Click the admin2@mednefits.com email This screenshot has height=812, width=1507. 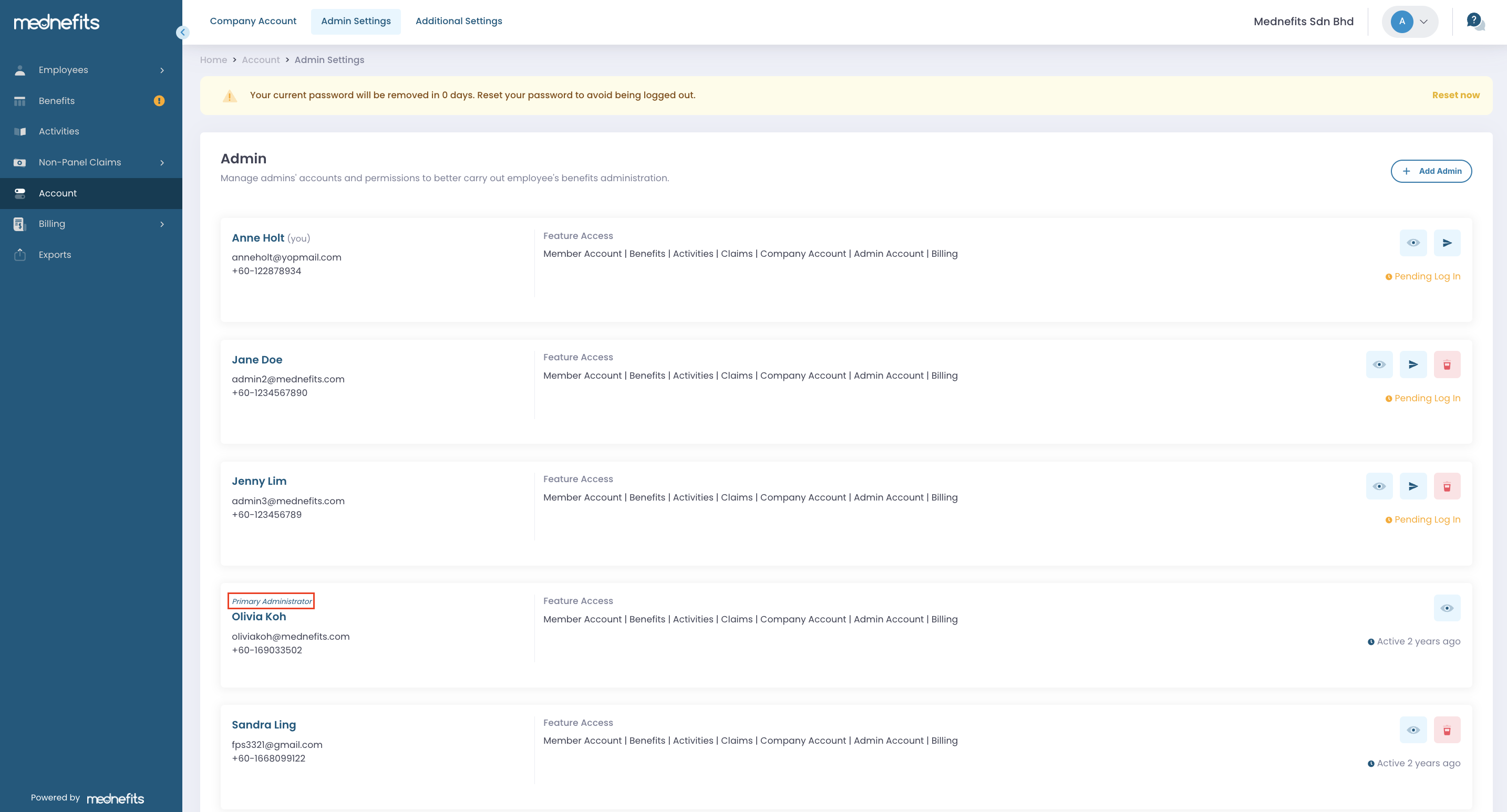[x=288, y=379]
